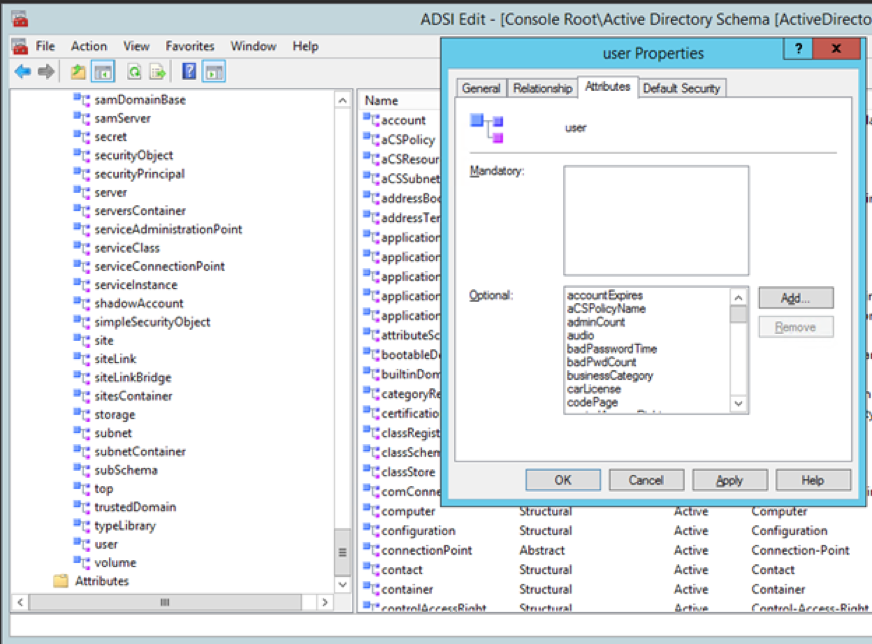Click the dialog's question-mark help button
872x644 pixels.
(x=798, y=48)
